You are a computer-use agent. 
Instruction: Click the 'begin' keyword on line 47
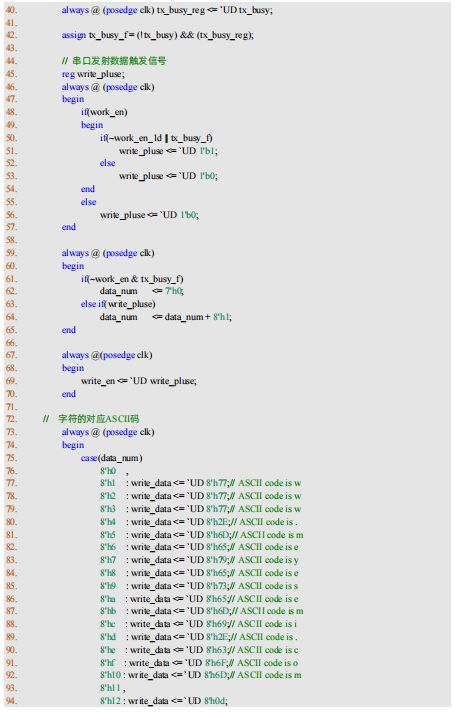(73, 100)
